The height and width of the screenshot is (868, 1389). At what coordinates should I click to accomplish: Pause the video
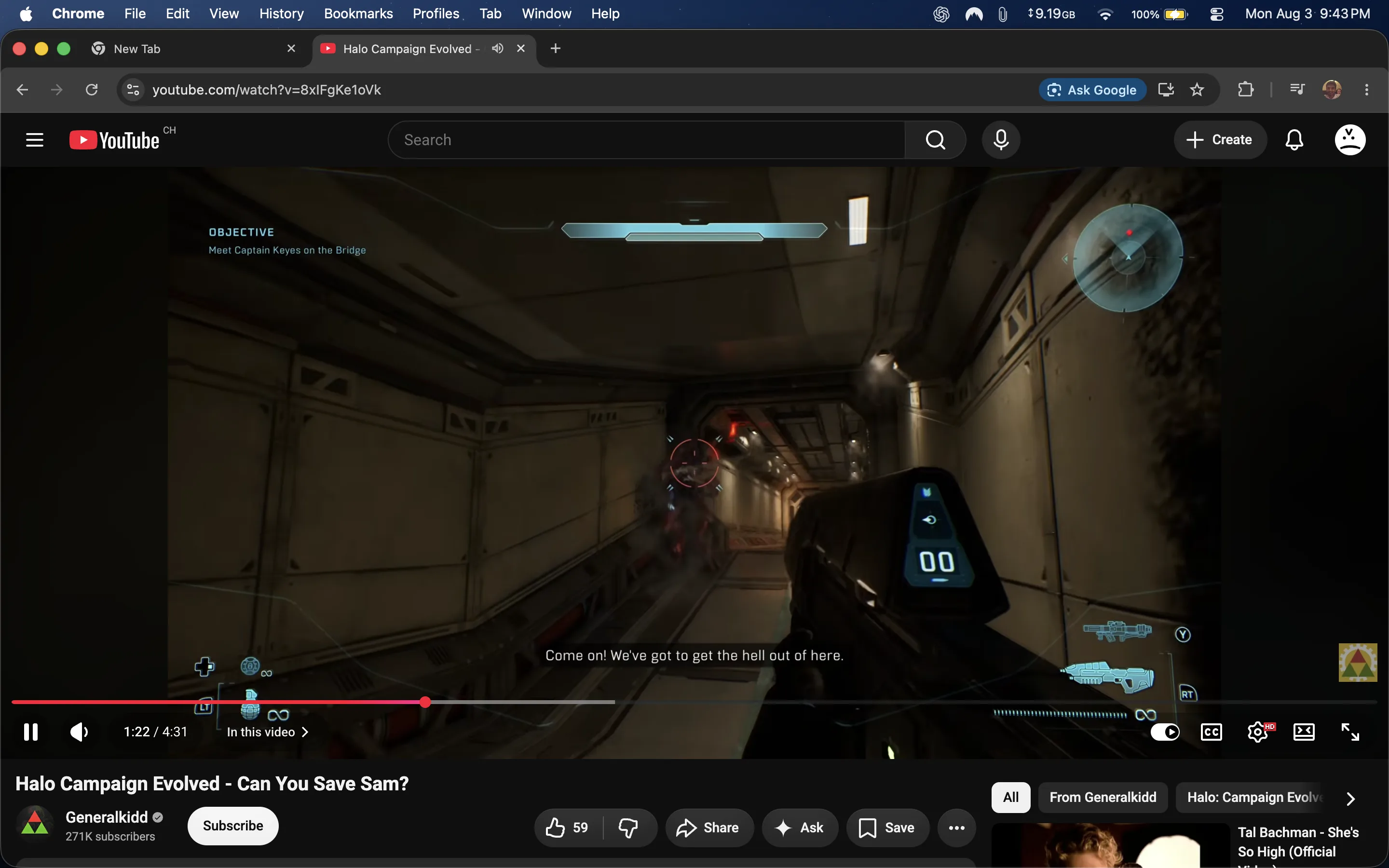coord(31,732)
